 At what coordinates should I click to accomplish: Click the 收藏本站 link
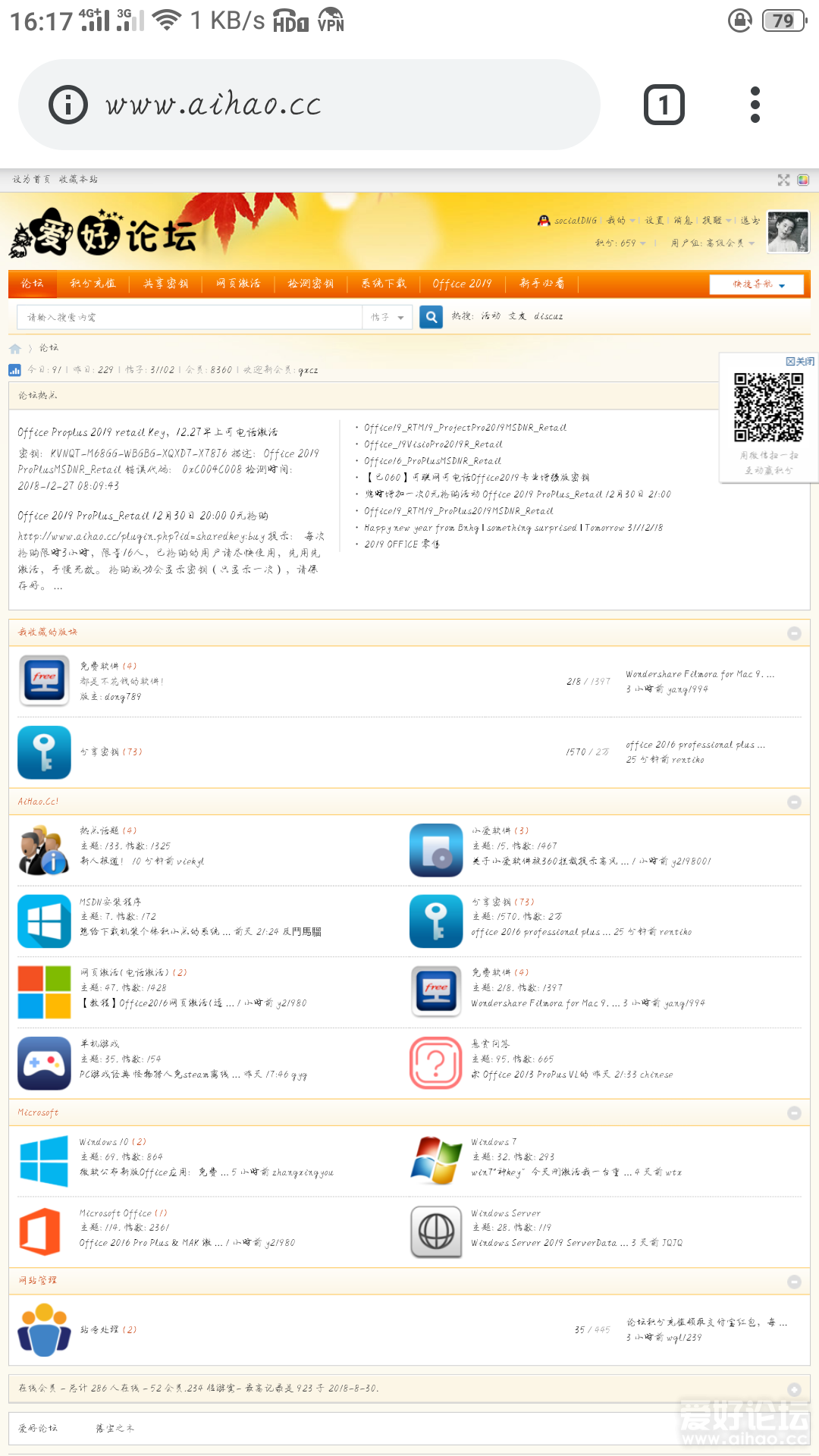[78, 180]
